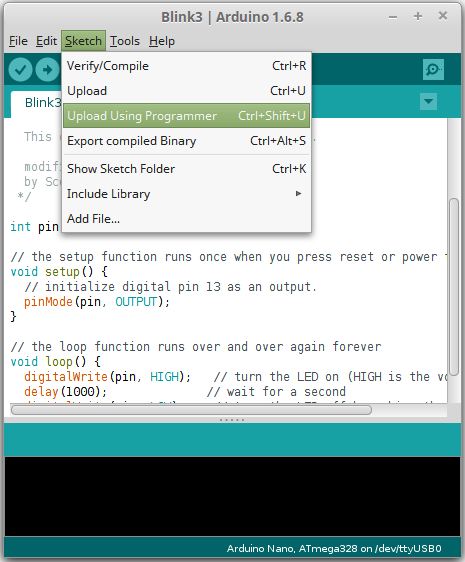
Task: Expand the Include Library submenu
Action: (x=186, y=194)
